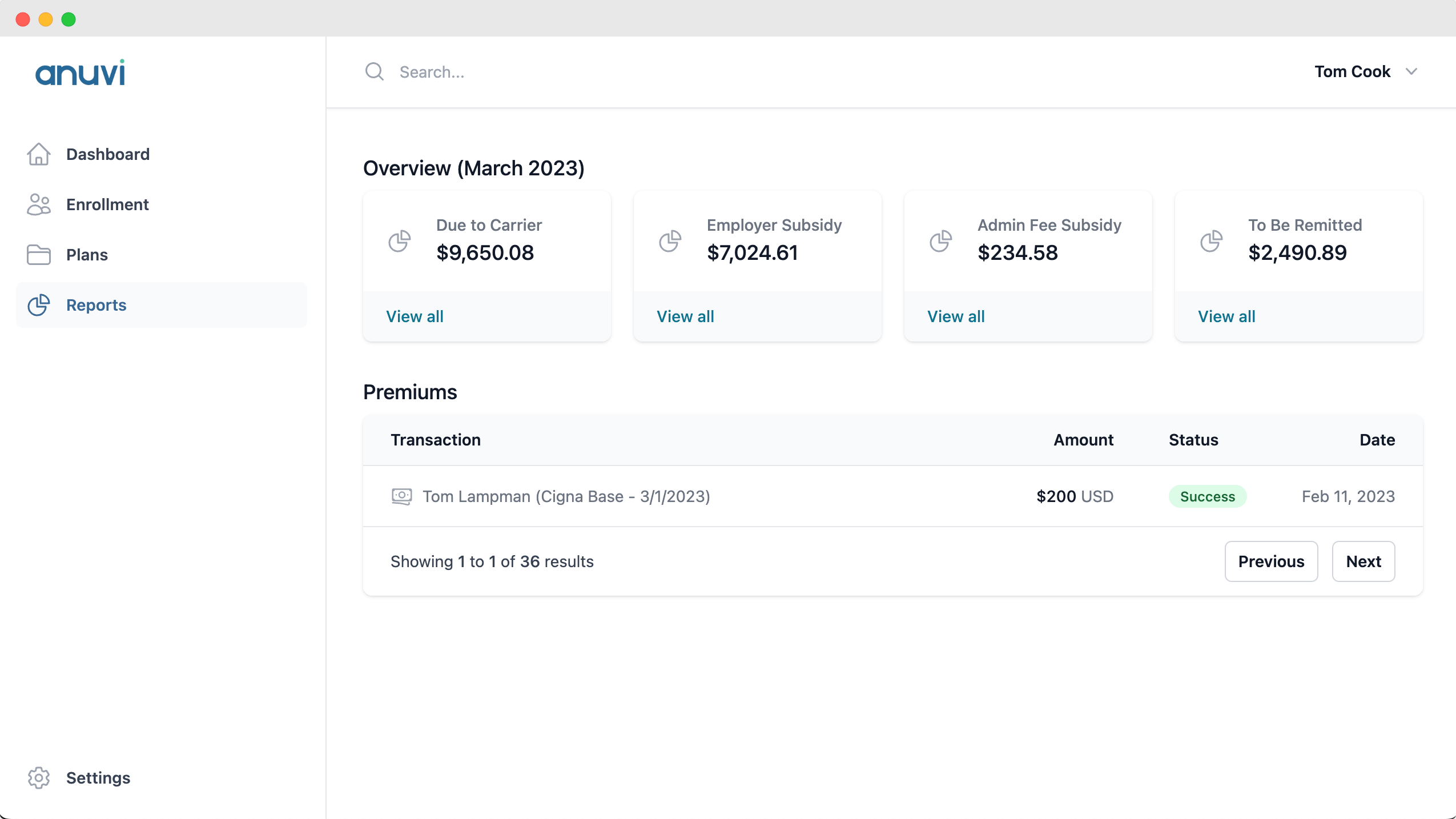Expand the Tom Cook user menu chevron
This screenshot has height=819, width=1456.
pyautogui.click(x=1411, y=72)
